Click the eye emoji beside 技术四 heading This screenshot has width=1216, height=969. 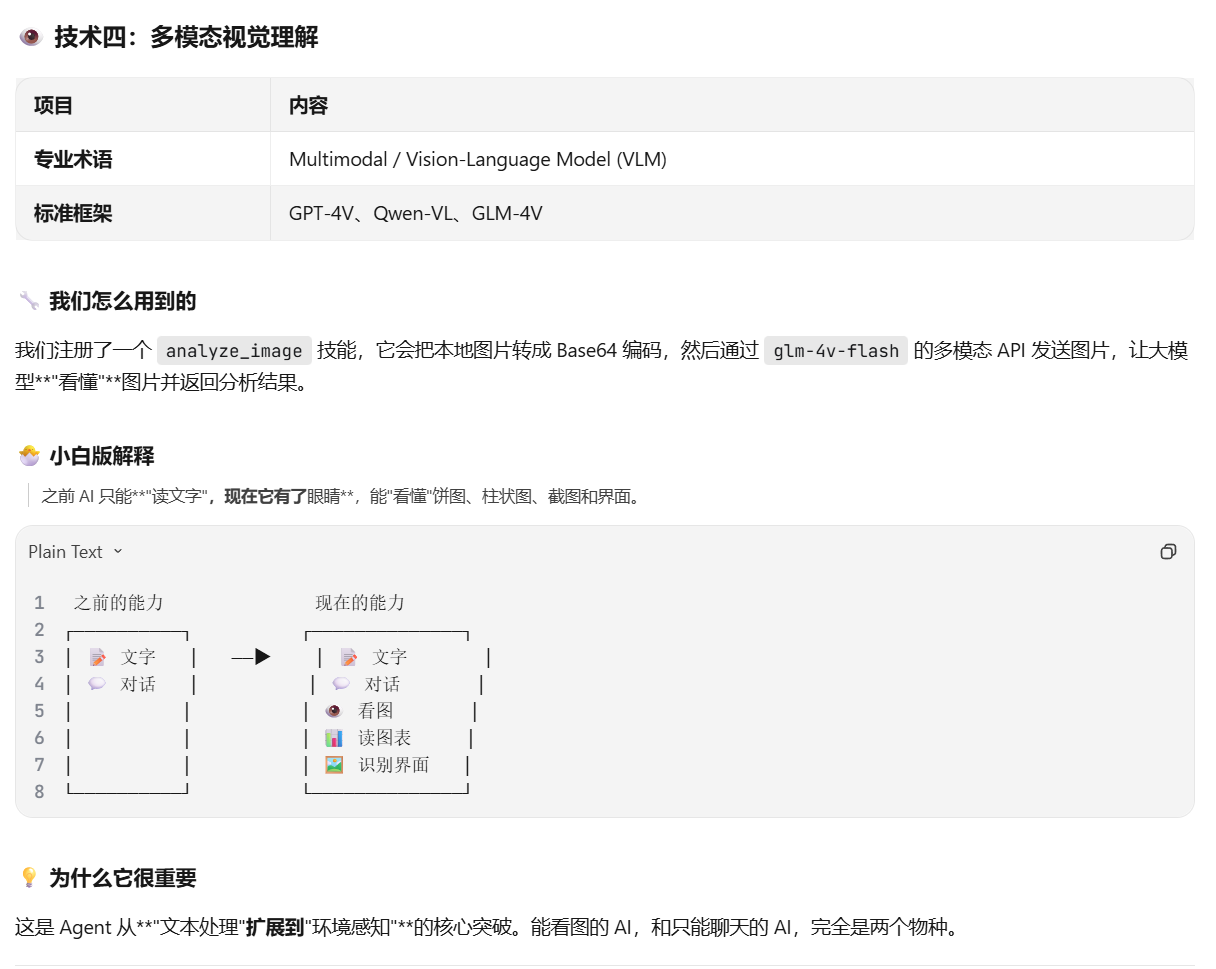(30, 37)
